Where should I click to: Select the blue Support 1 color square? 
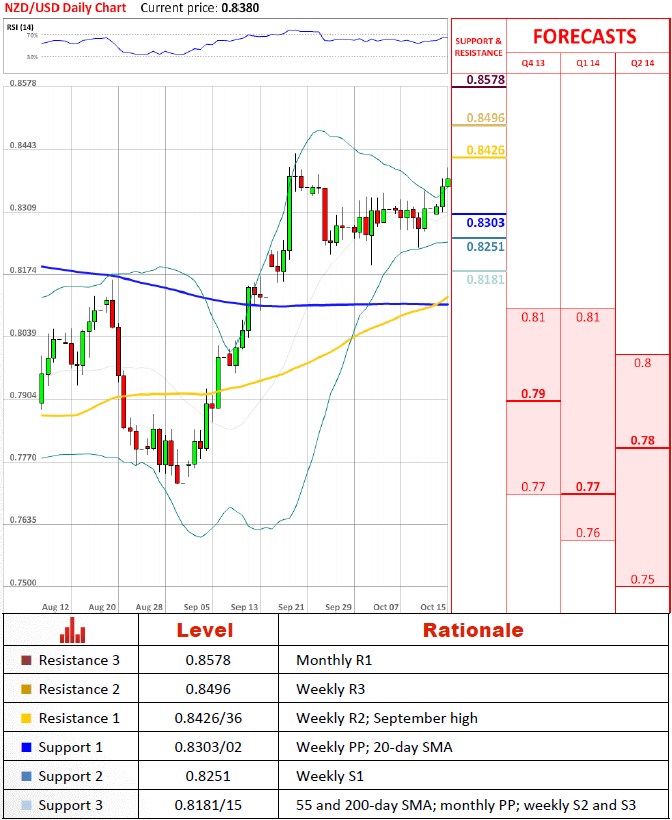coord(25,747)
